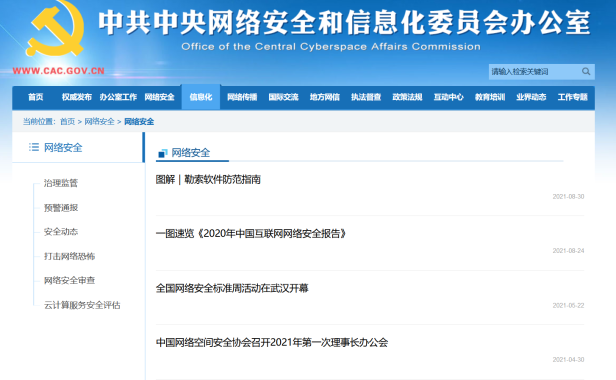Image resolution: width=616 pixels, height=380 pixels.
Task: Click the search magnifier icon
Action: (586, 72)
